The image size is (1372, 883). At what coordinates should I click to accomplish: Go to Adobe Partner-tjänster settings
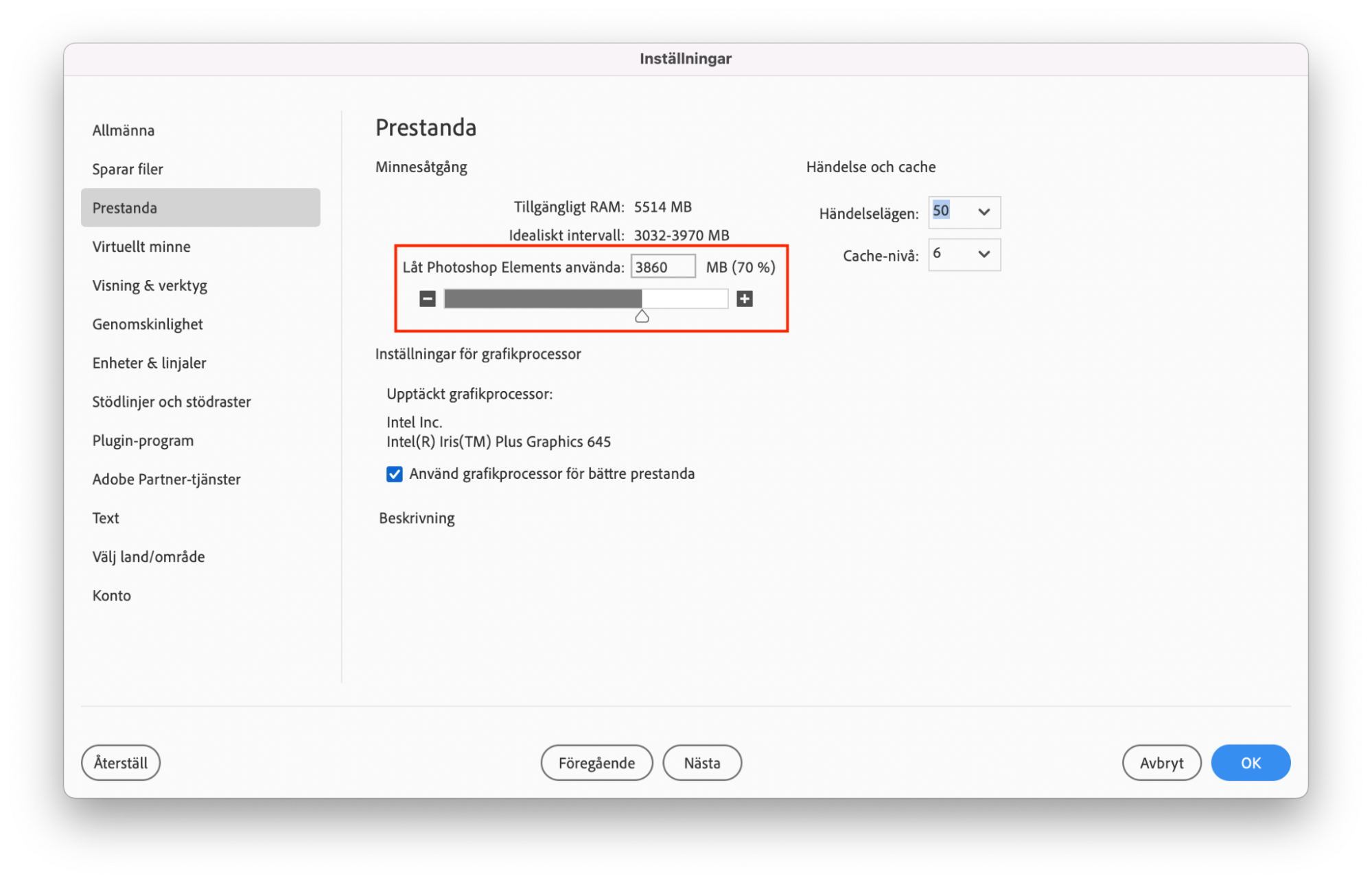tap(200, 479)
